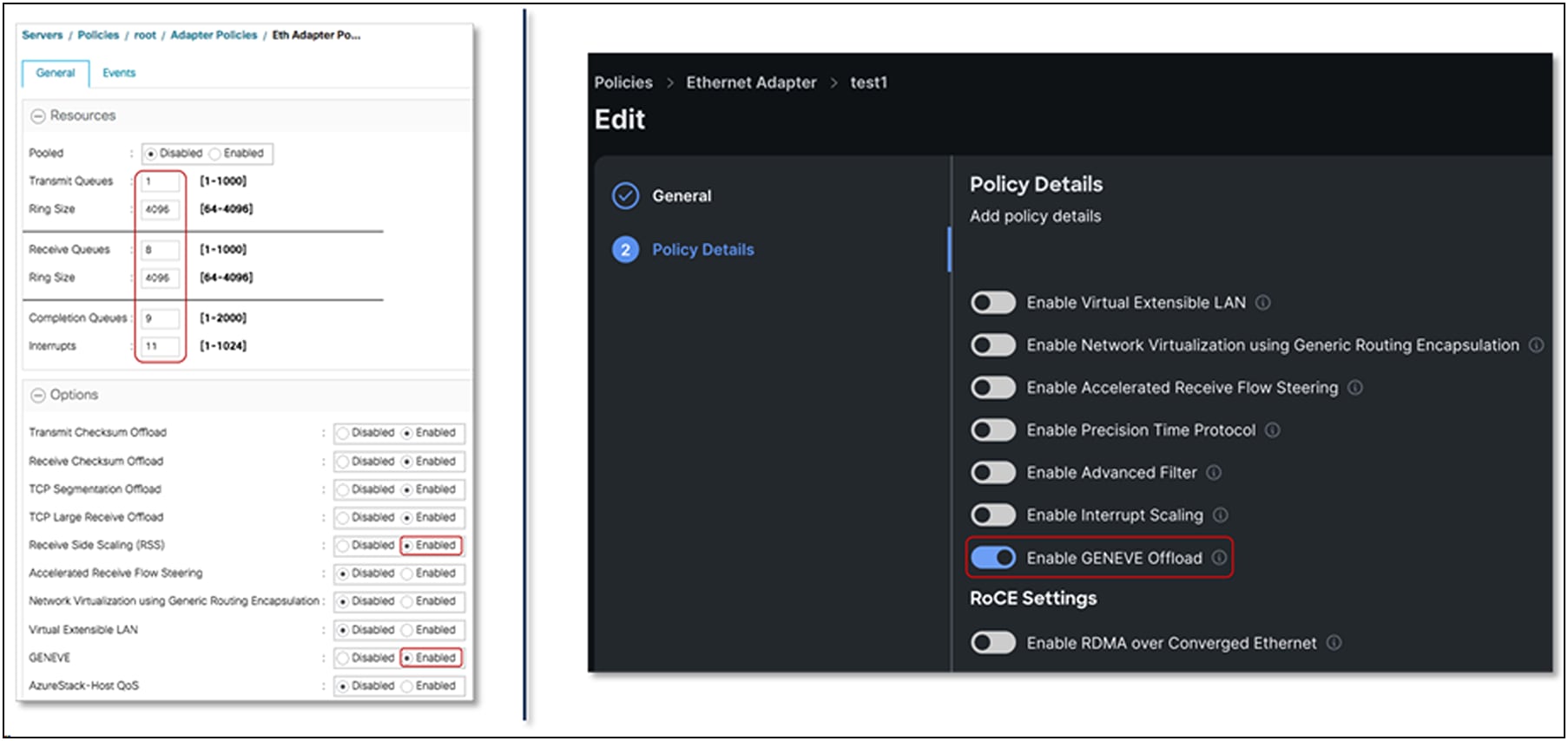Viewport: 1568px width, 741px height.
Task: Click Adapter Policies breadcrumb link
Action: click(214, 35)
